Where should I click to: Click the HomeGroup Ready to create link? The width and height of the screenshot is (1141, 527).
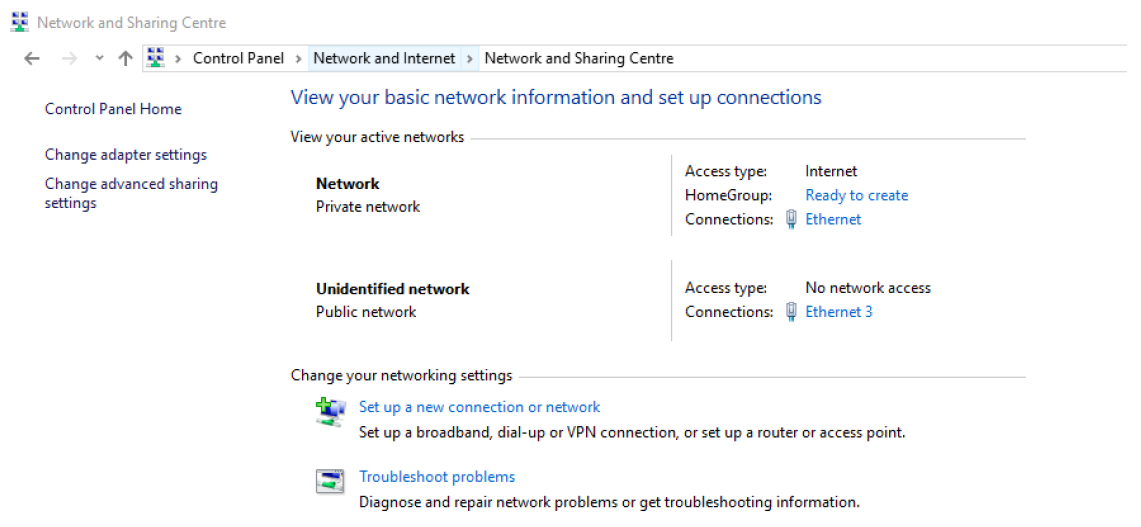click(856, 196)
